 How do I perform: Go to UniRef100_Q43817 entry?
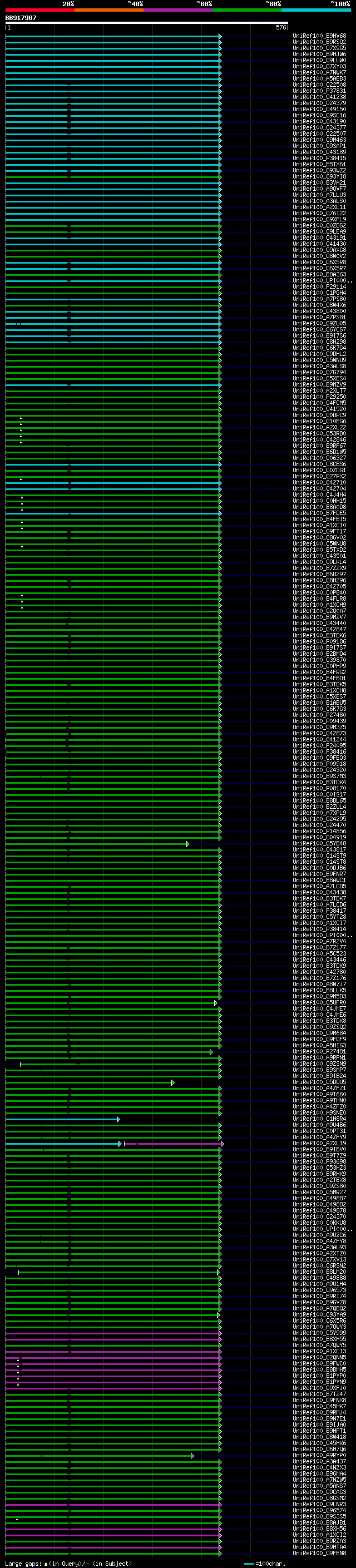[319, 850]
